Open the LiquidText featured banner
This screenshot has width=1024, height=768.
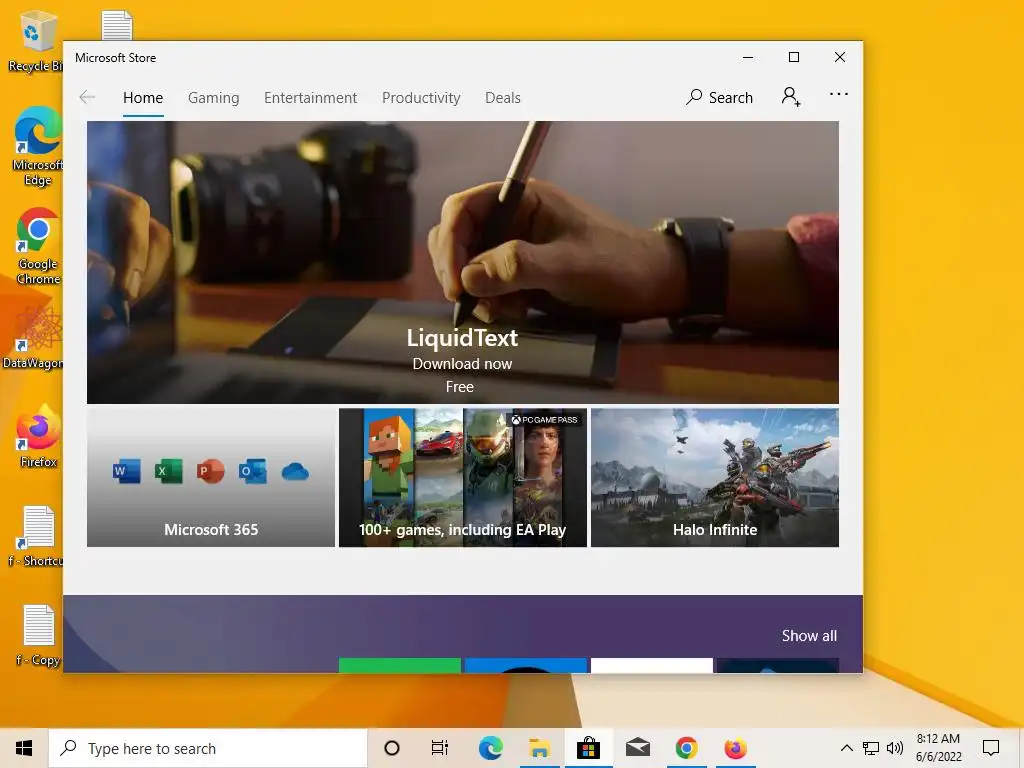(x=462, y=262)
